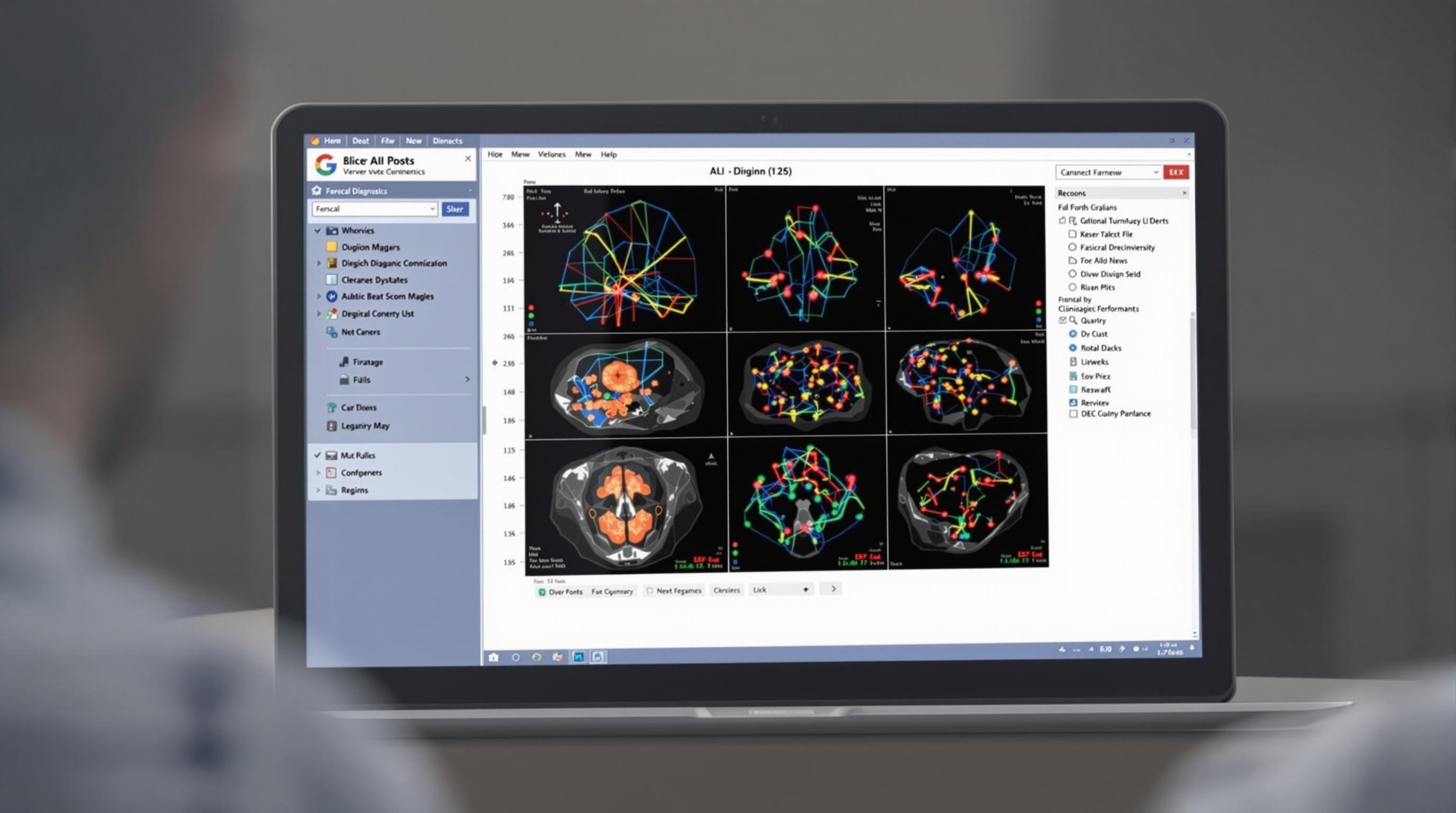
Task: Click the Mut Pulles icon
Action: click(332, 455)
